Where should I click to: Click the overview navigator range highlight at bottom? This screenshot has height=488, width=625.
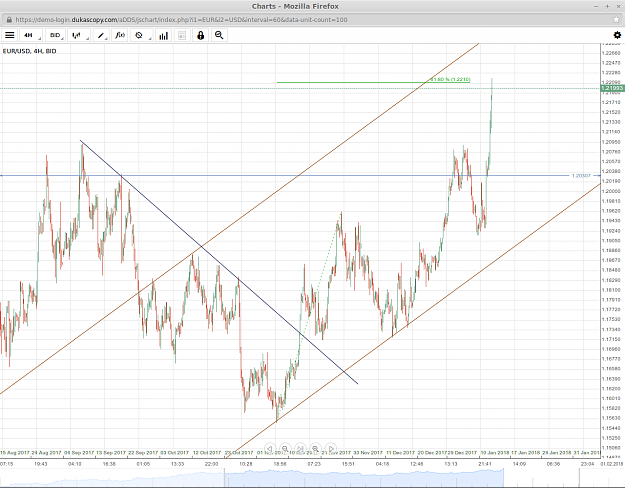tap(364, 478)
